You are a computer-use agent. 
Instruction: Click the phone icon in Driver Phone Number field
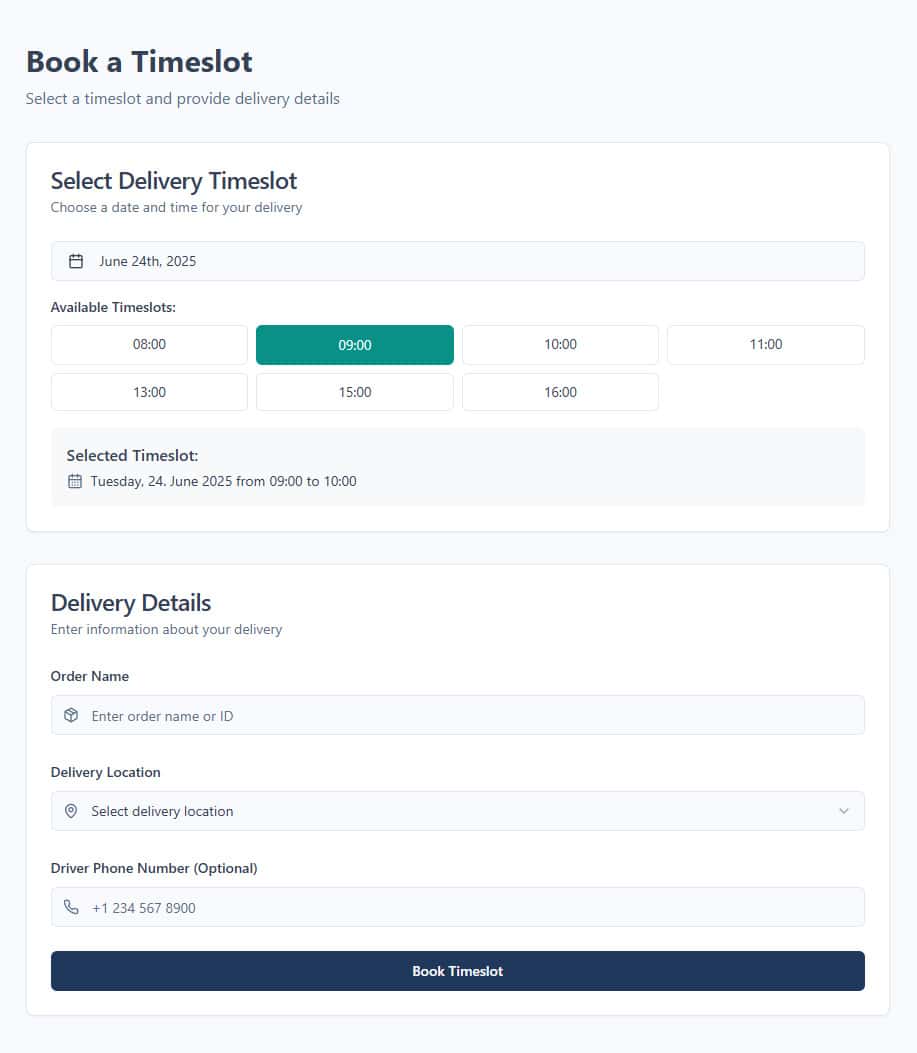[70, 906]
